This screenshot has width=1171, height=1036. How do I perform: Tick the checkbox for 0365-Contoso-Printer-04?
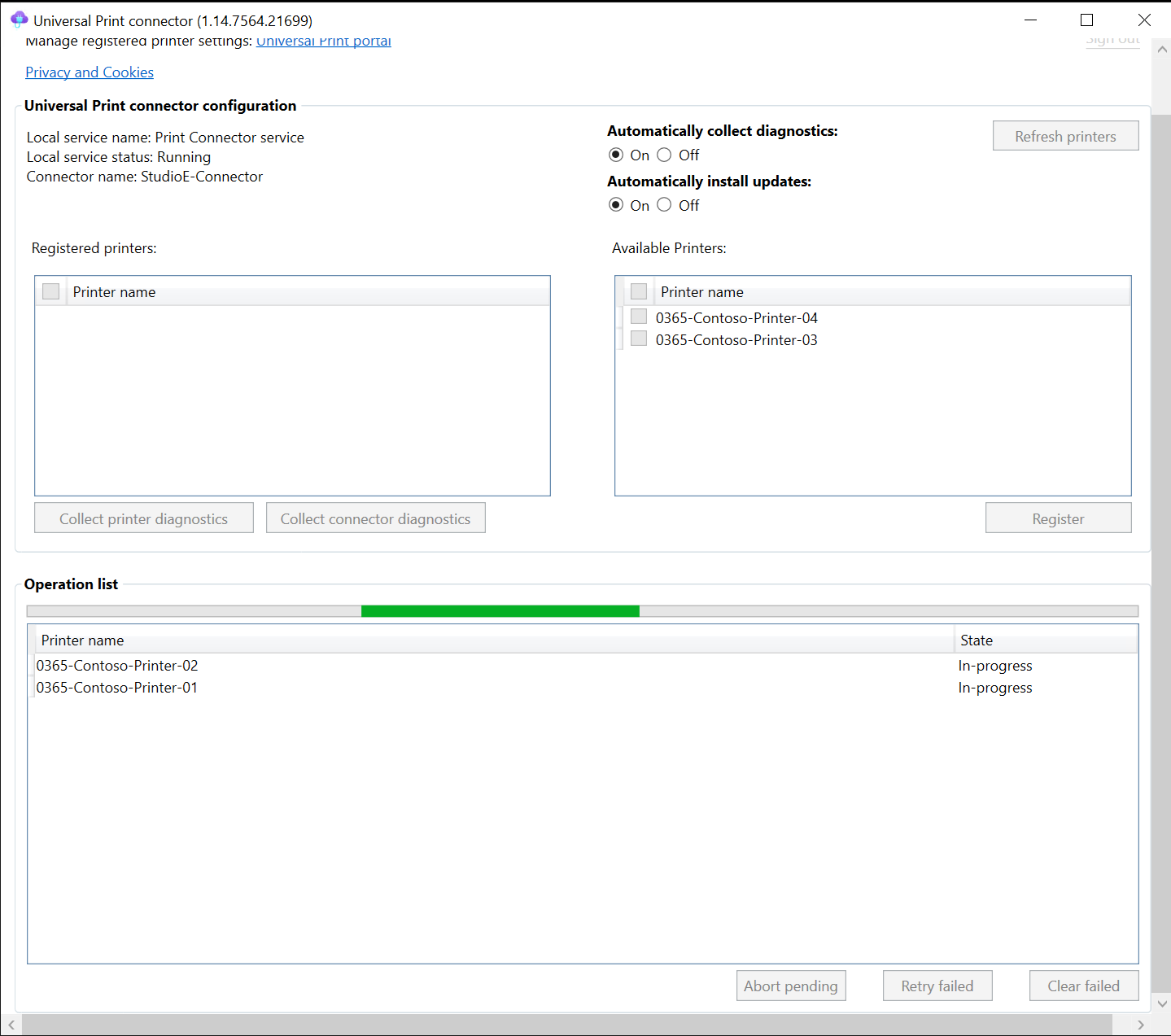tap(639, 317)
